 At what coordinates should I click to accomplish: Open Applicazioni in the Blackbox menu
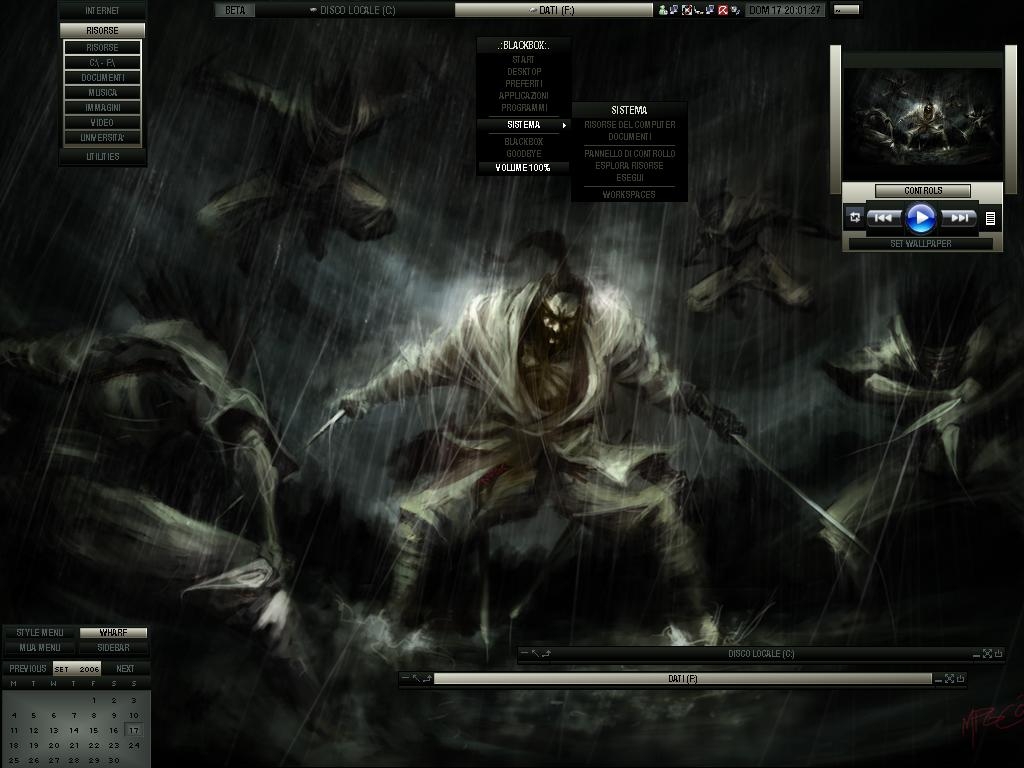[523, 95]
